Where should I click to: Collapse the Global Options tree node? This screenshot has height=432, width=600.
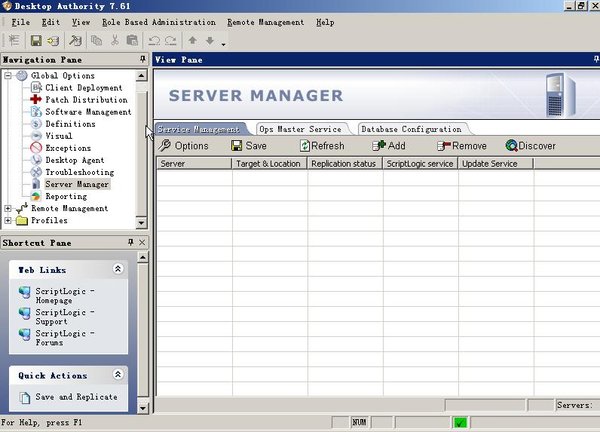click(9, 76)
